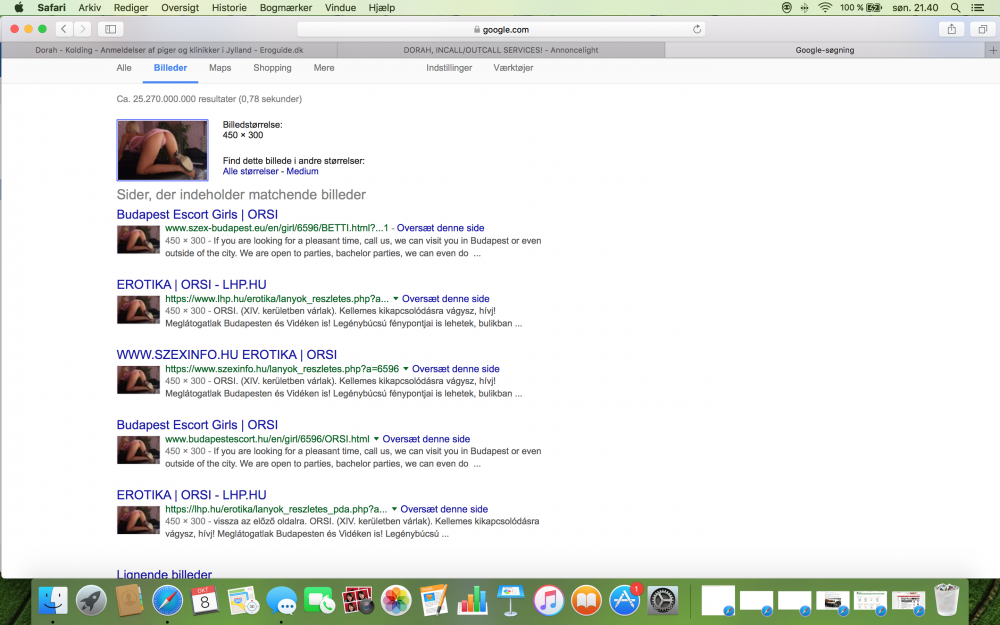Open Notification Center in the menu bar
The height and width of the screenshot is (625, 1000).
(x=977, y=8)
